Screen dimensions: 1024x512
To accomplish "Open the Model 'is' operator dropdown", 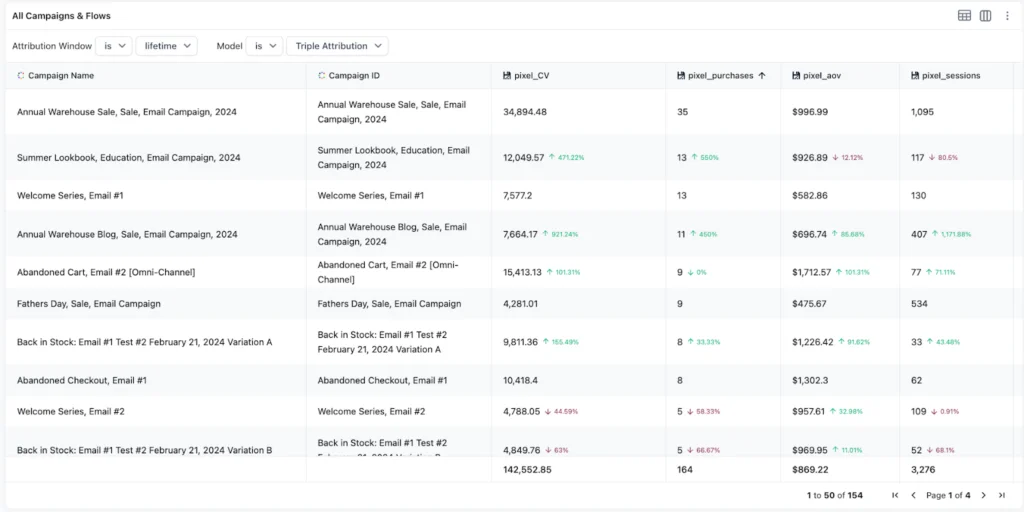I will pos(264,46).
